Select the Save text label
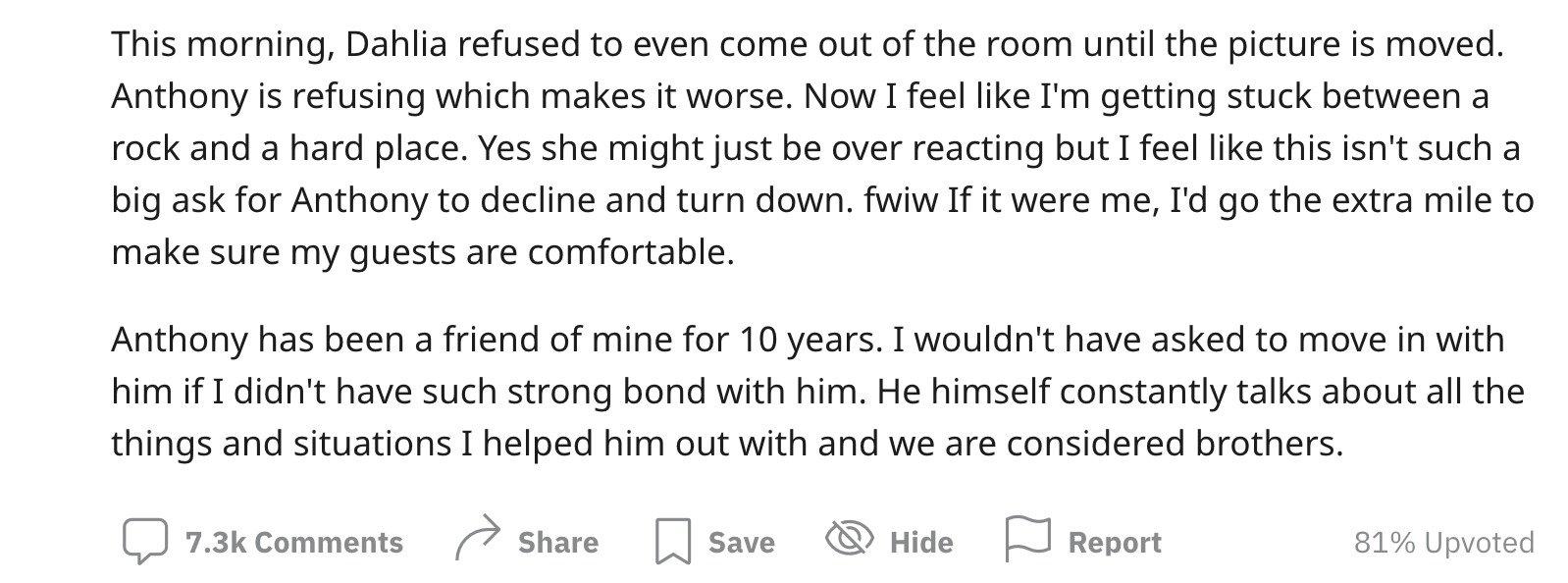Image resolution: width=1568 pixels, height=583 pixels. pyautogui.click(x=742, y=543)
